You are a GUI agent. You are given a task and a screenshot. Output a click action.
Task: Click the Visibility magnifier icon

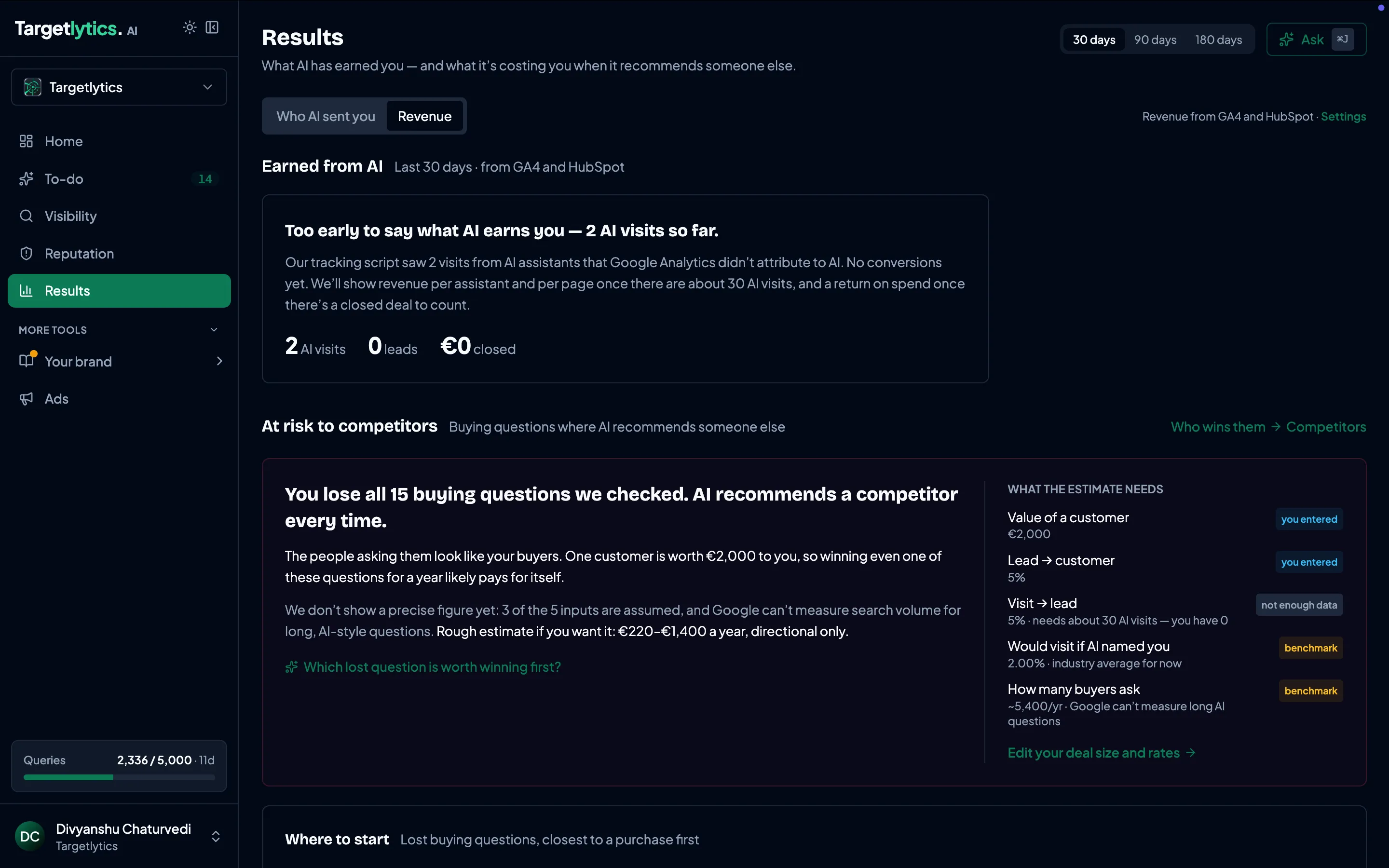click(27, 216)
